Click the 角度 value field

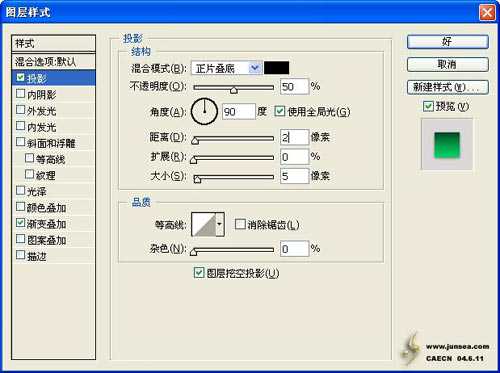(239, 112)
